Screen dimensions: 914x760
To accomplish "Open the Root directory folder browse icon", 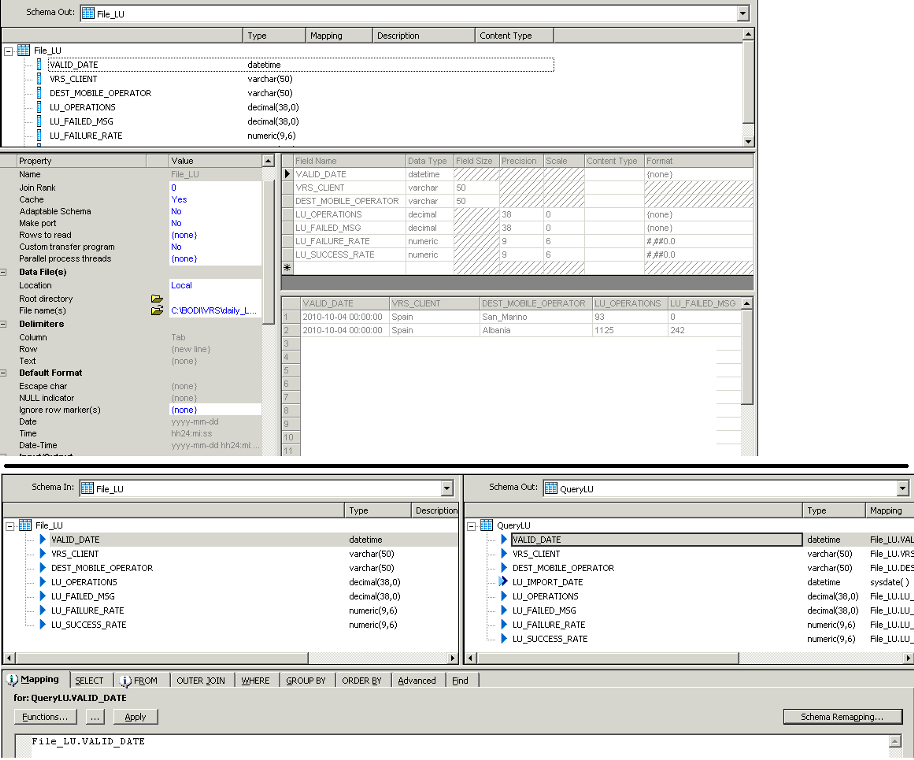I will [x=156, y=299].
